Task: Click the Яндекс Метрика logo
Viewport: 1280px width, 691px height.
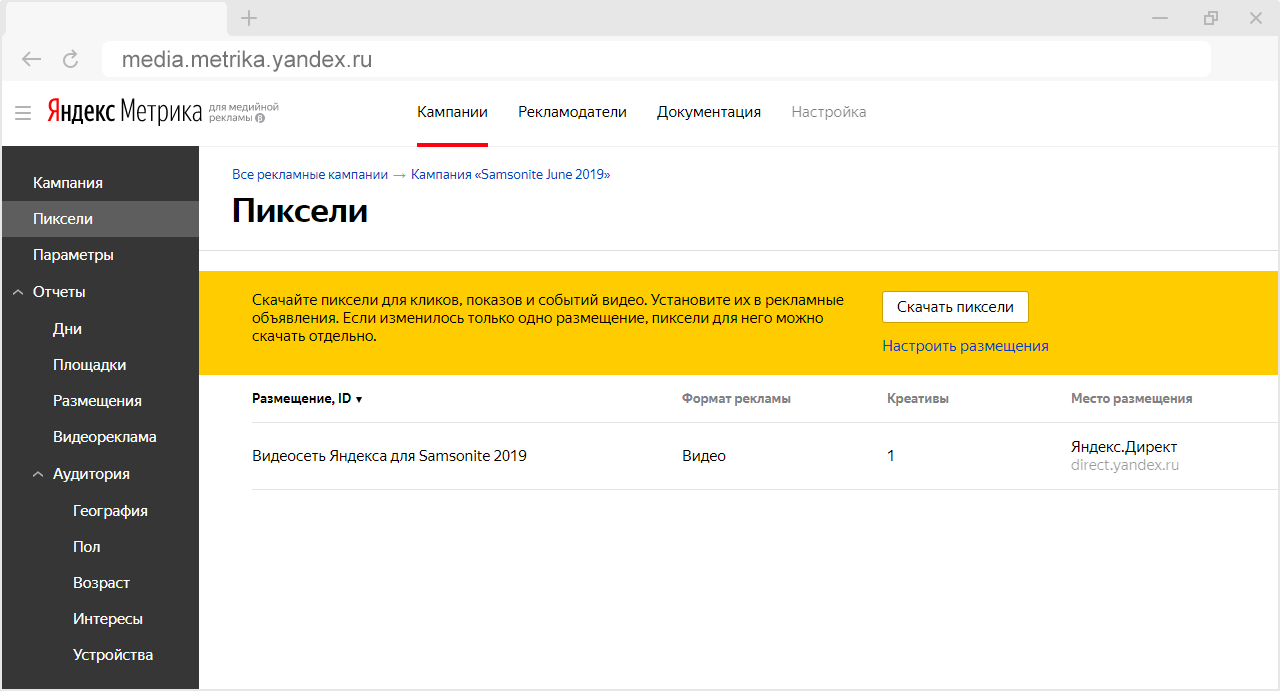Action: click(124, 111)
